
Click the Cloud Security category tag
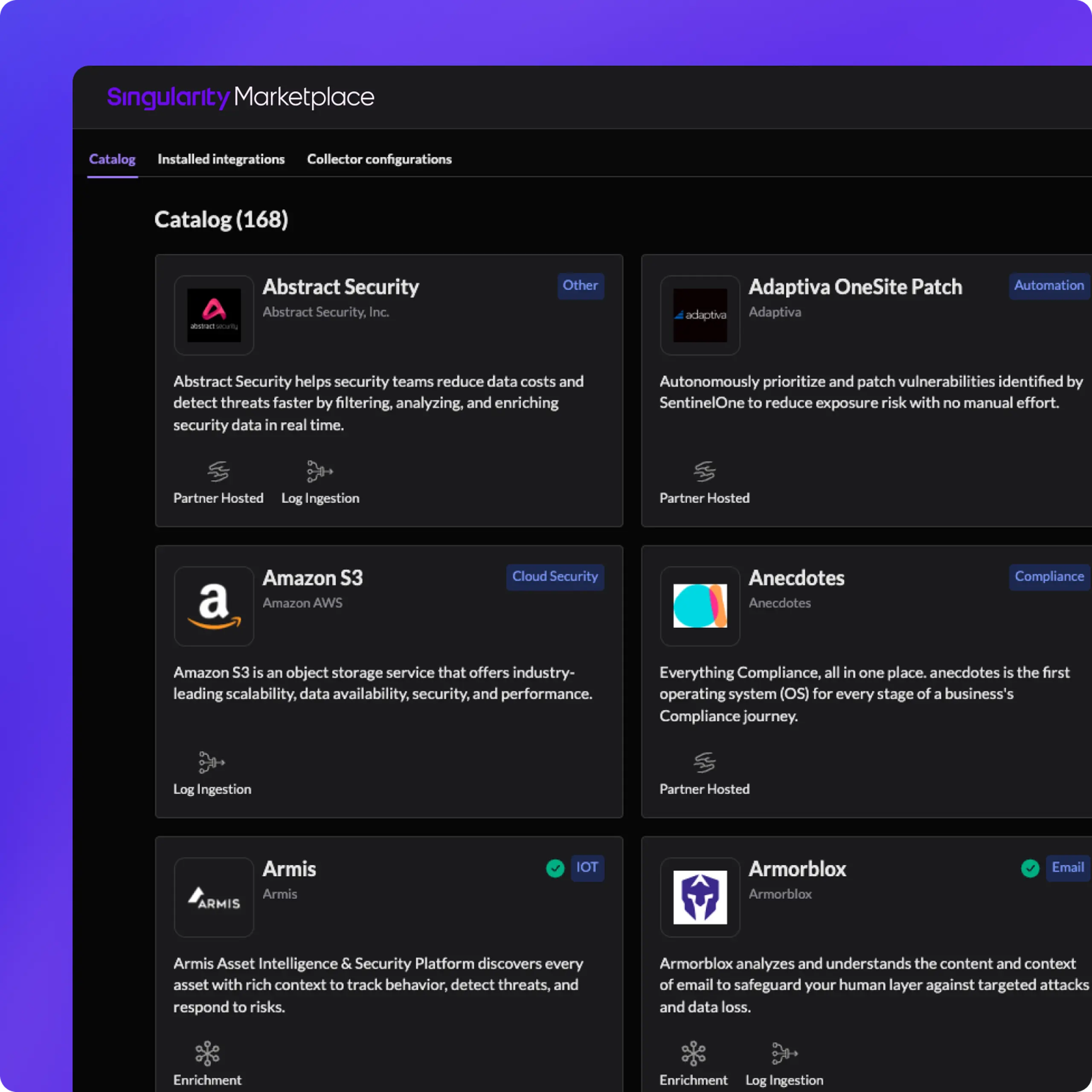click(555, 577)
